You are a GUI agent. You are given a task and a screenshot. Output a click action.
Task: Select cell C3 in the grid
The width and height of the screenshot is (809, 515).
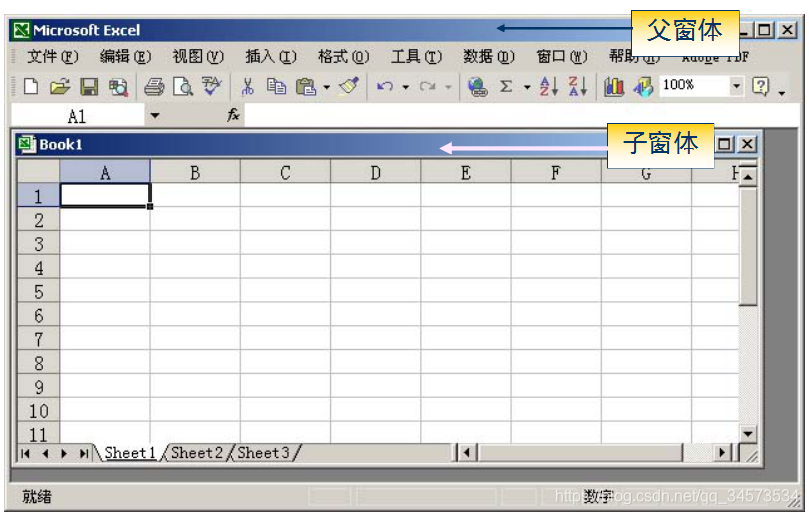[x=285, y=244]
